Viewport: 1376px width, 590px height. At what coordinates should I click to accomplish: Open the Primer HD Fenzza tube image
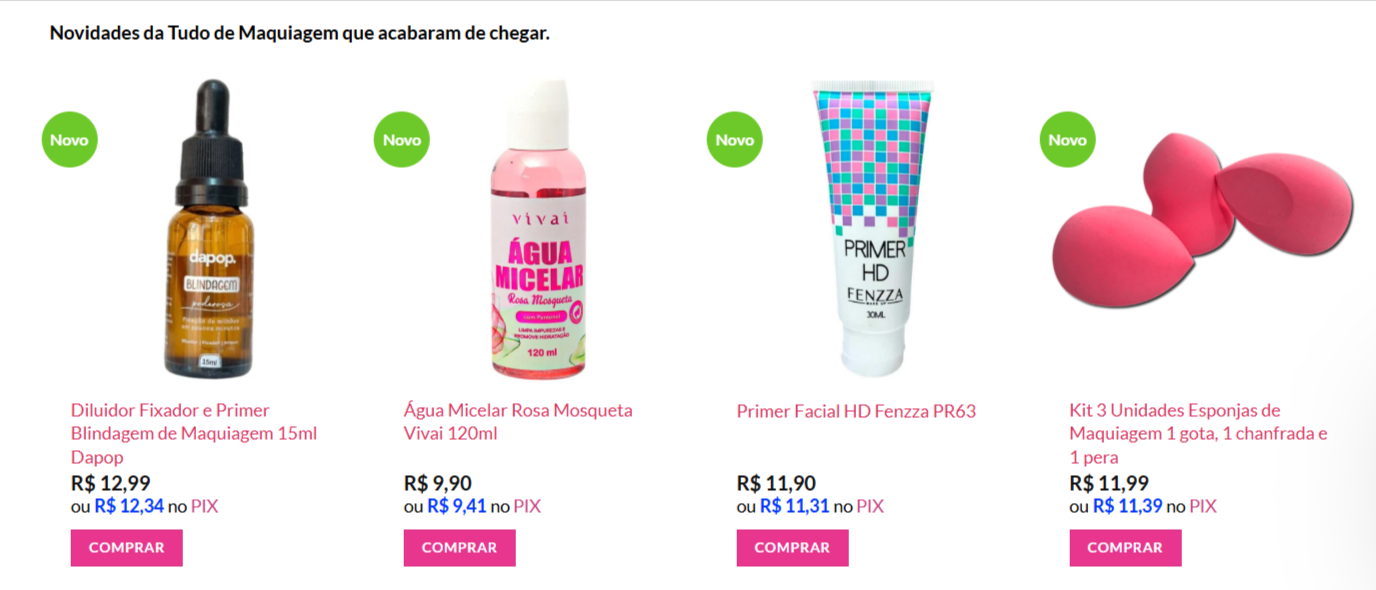click(x=875, y=228)
